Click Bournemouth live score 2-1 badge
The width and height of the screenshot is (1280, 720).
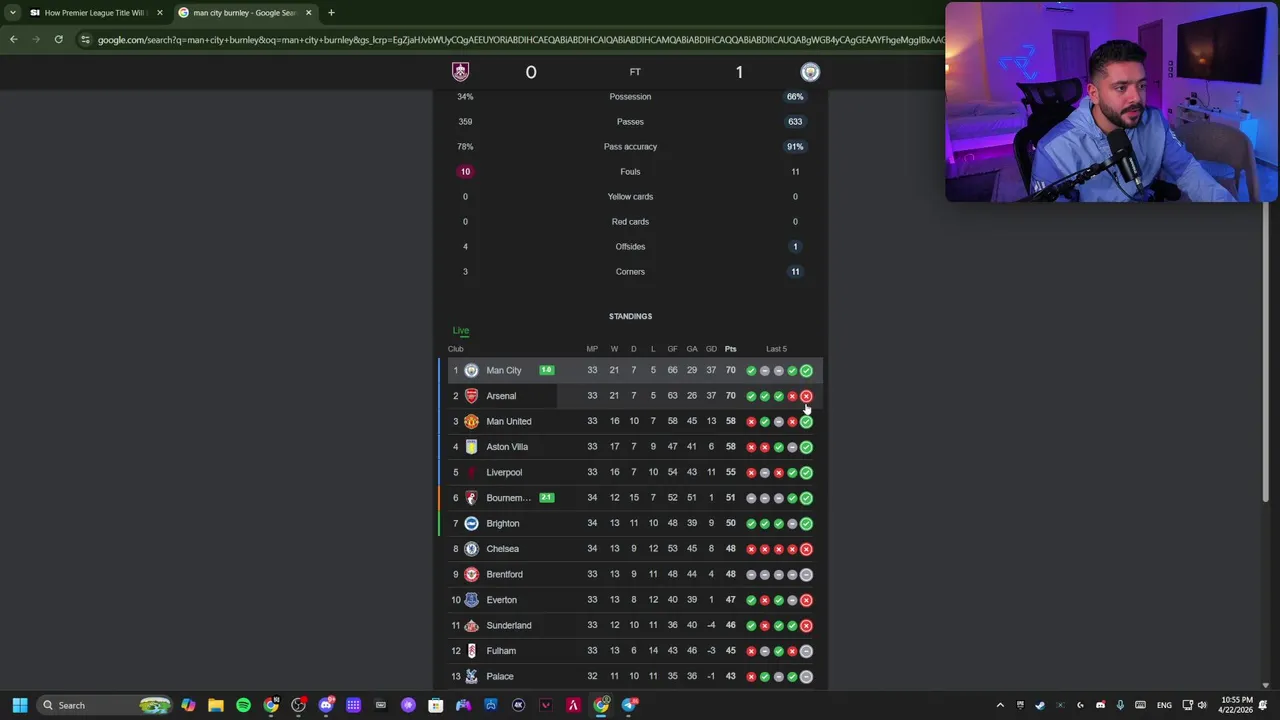pyautogui.click(x=546, y=497)
